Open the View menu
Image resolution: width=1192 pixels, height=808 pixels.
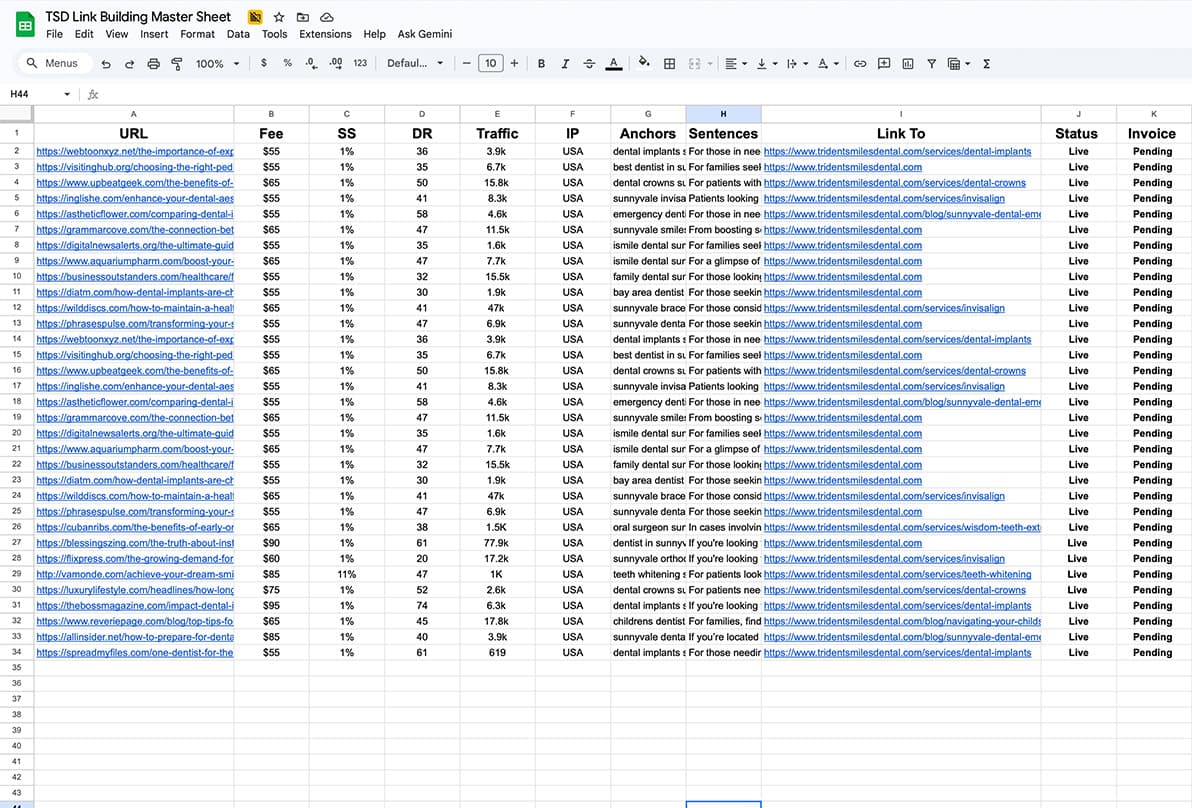click(116, 34)
